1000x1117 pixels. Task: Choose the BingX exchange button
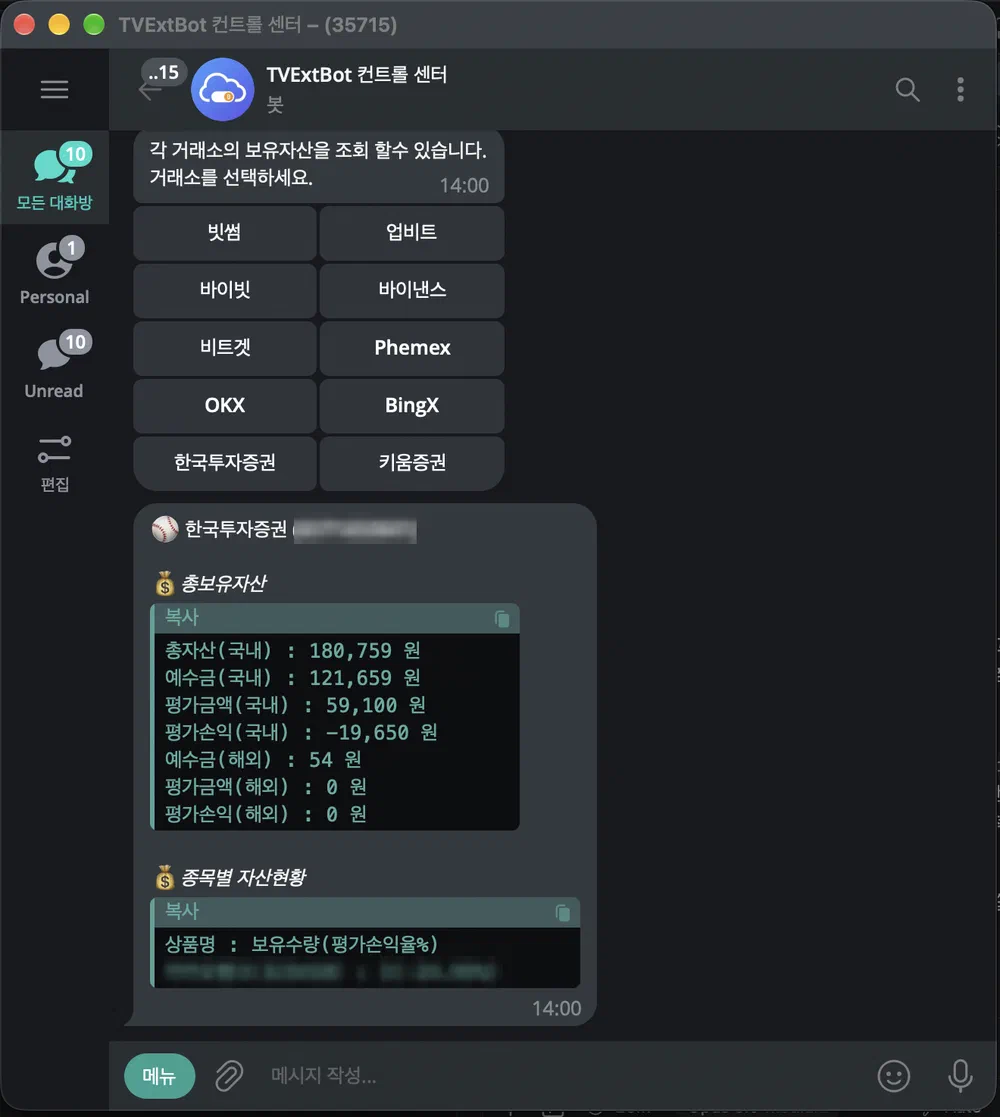[x=412, y=406]
